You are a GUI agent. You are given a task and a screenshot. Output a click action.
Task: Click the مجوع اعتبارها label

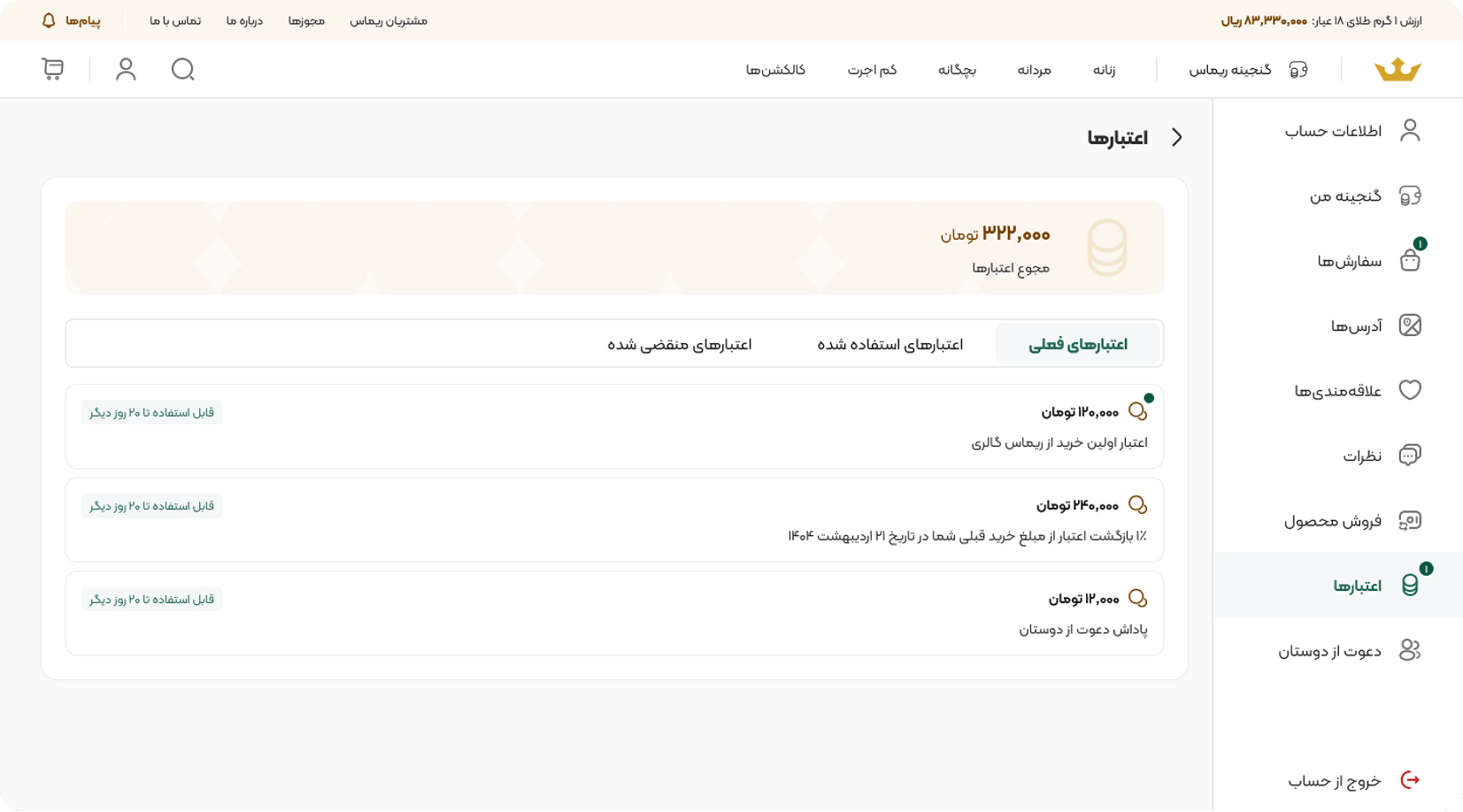pyautogui.click(x=1011, y=267)
